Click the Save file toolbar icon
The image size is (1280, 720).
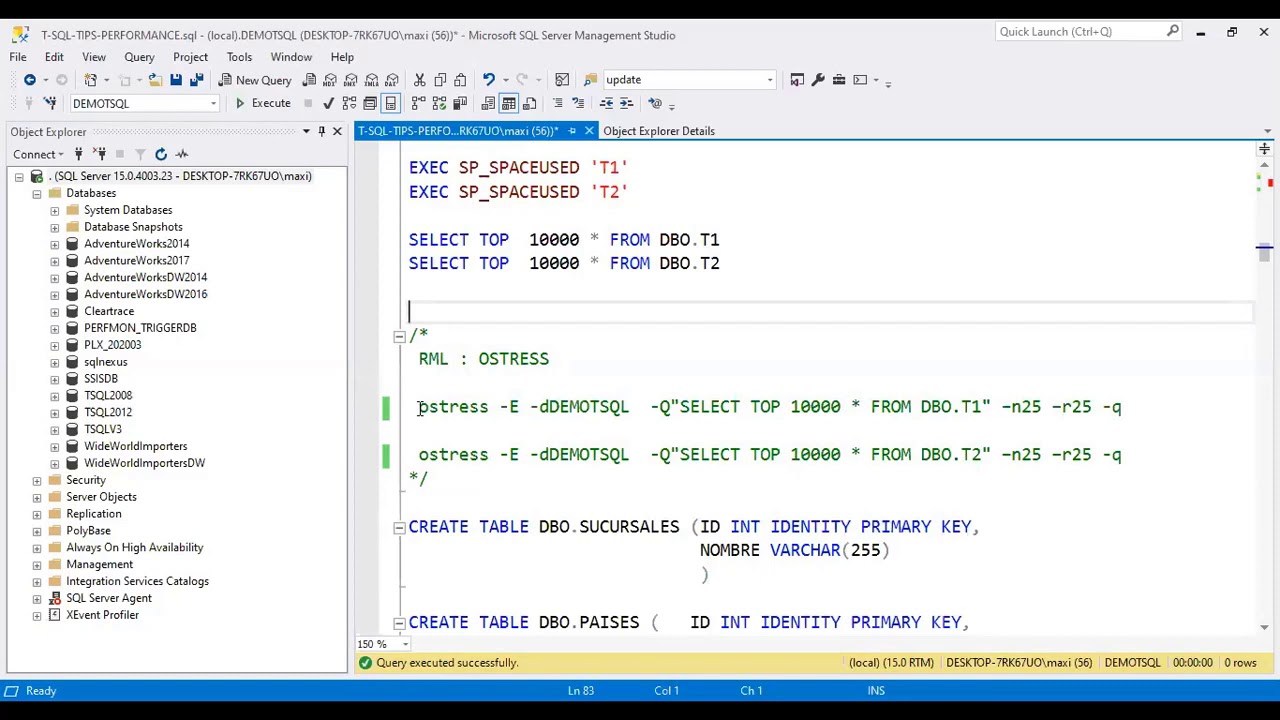[176, 79]
